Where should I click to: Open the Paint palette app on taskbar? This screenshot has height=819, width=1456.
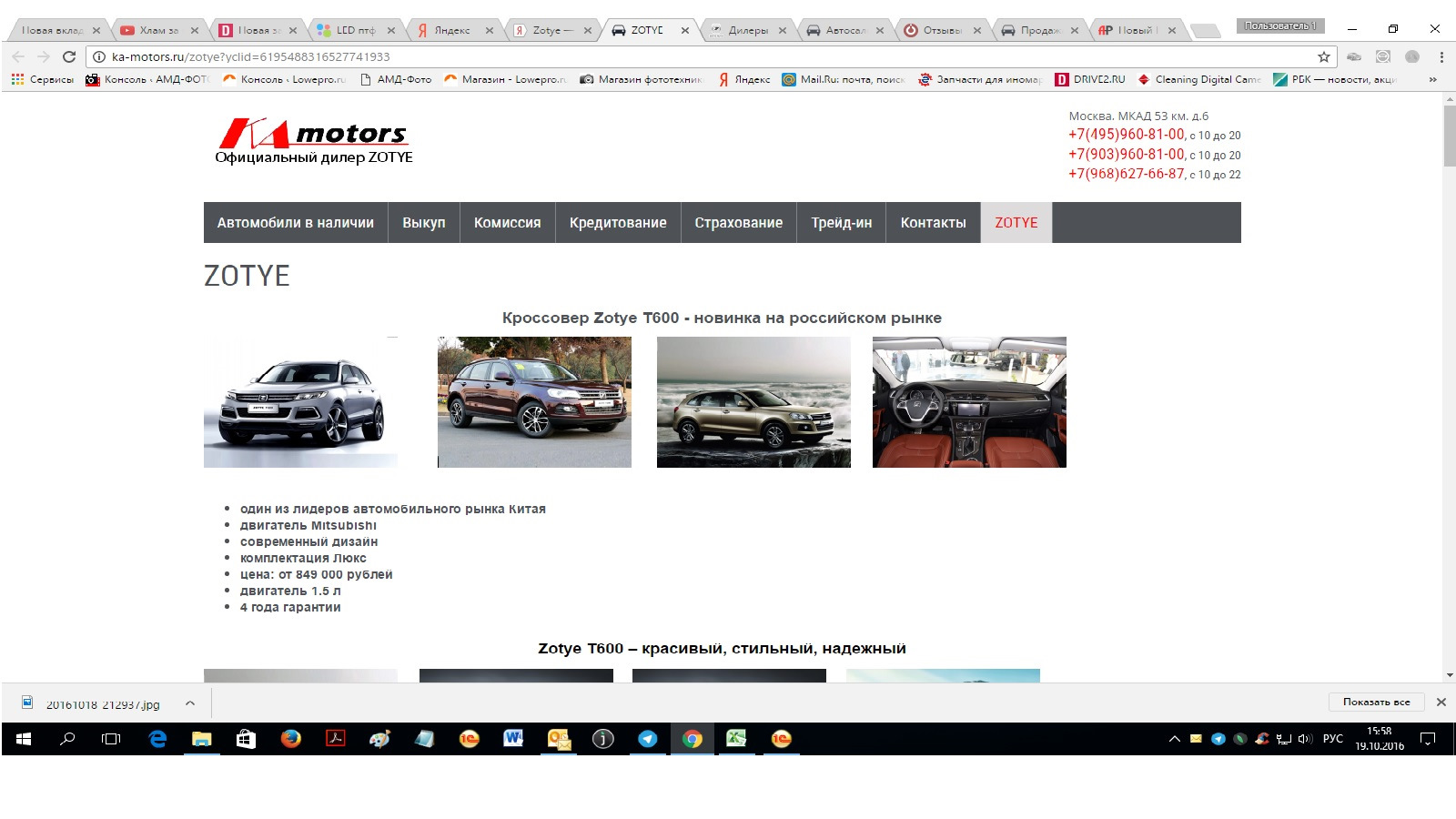[379, 739]
